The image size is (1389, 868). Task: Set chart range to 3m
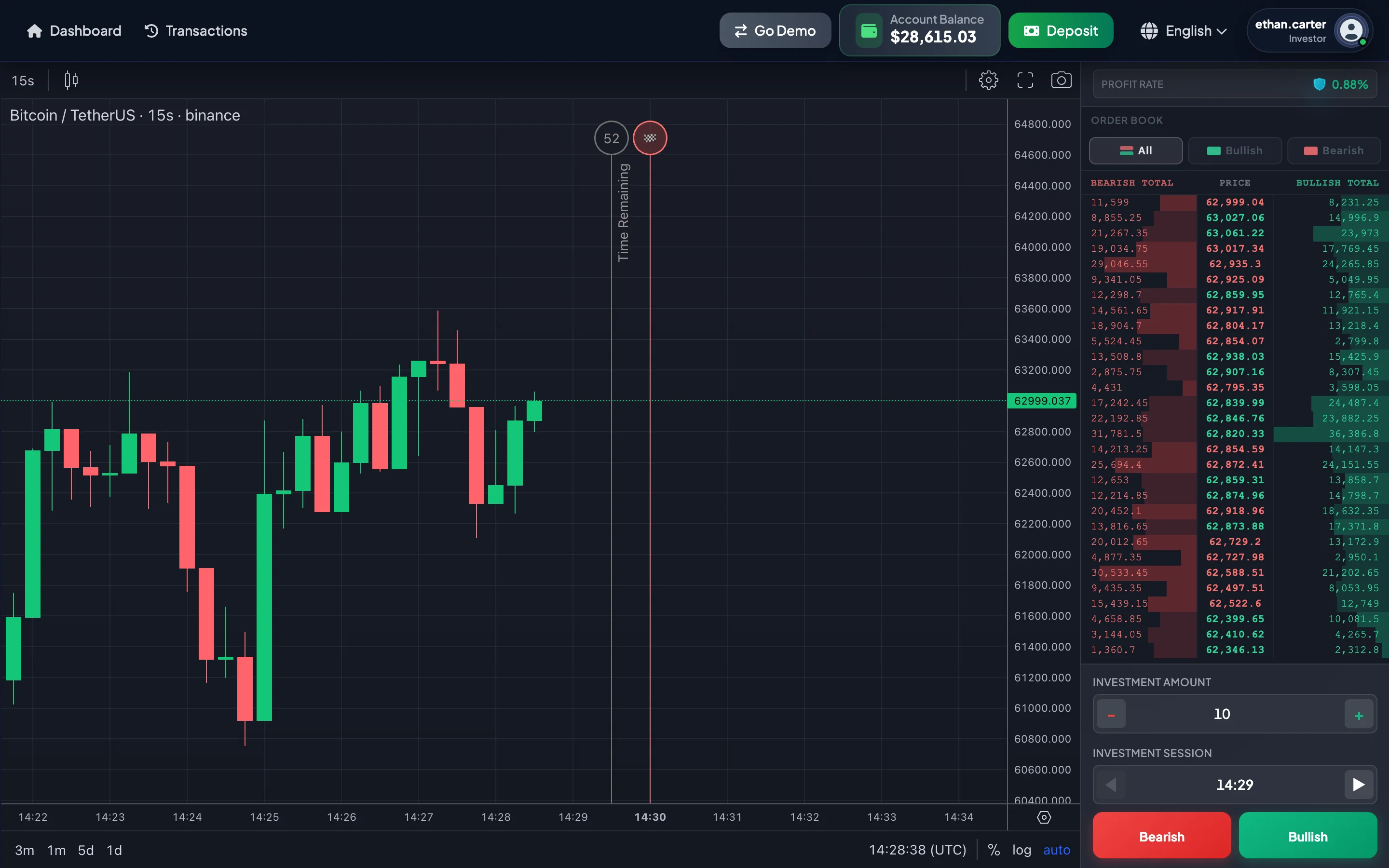pyautogui.click(x=24, y=850)
